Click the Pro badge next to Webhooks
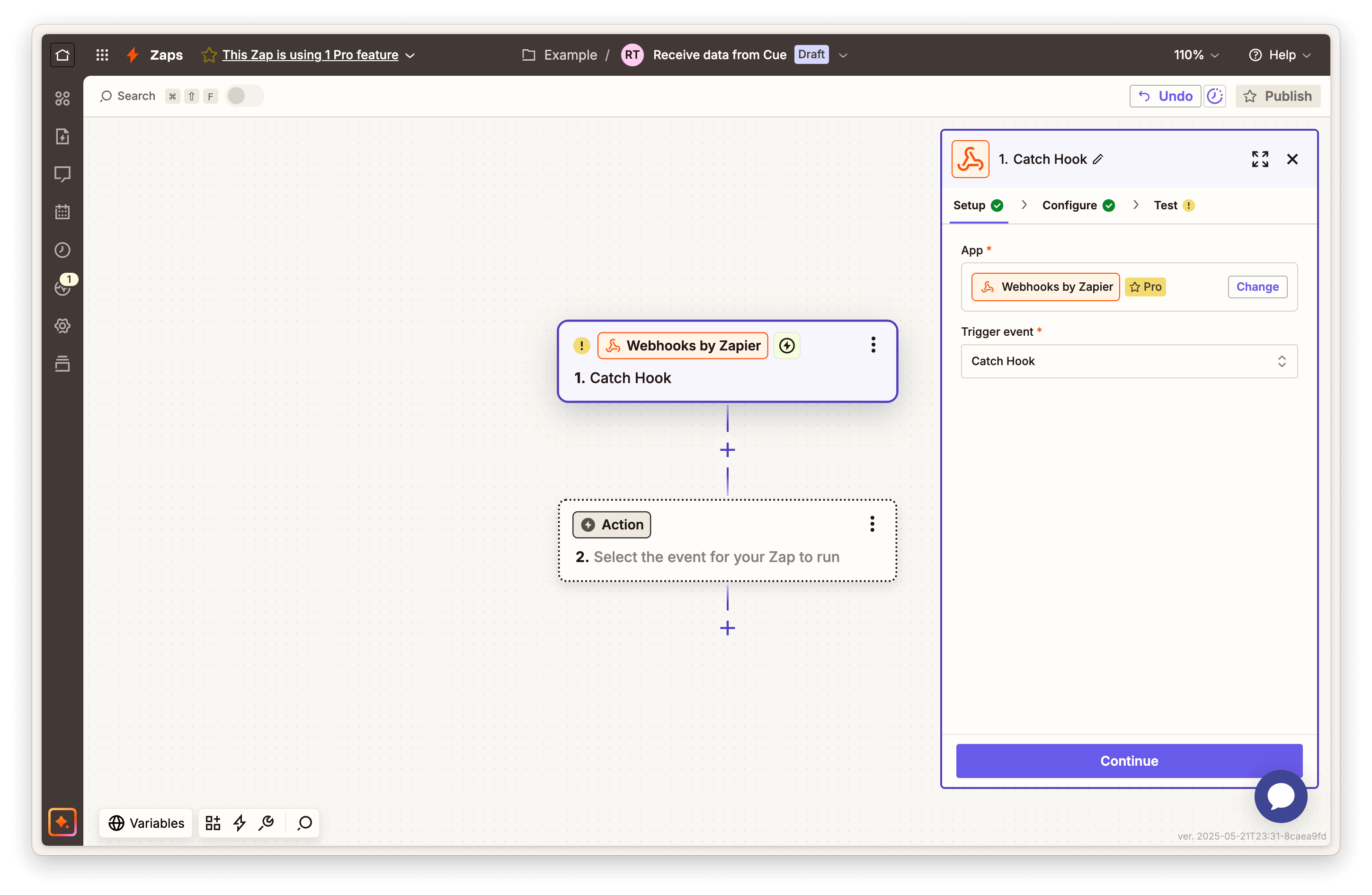The height and width of the screenshot is (895, 1372). click(1144, 286)
